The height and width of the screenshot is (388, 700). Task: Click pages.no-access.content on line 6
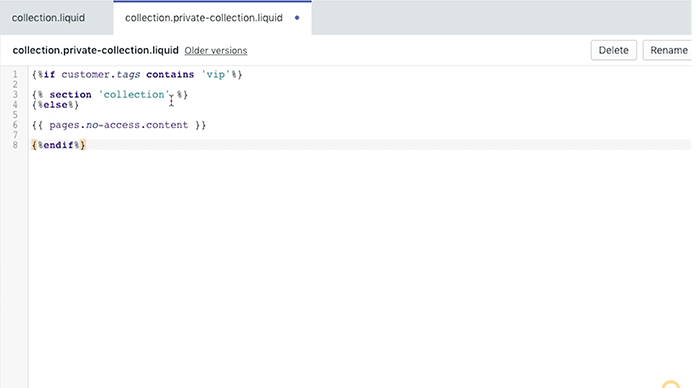click(x=119, y=125)
